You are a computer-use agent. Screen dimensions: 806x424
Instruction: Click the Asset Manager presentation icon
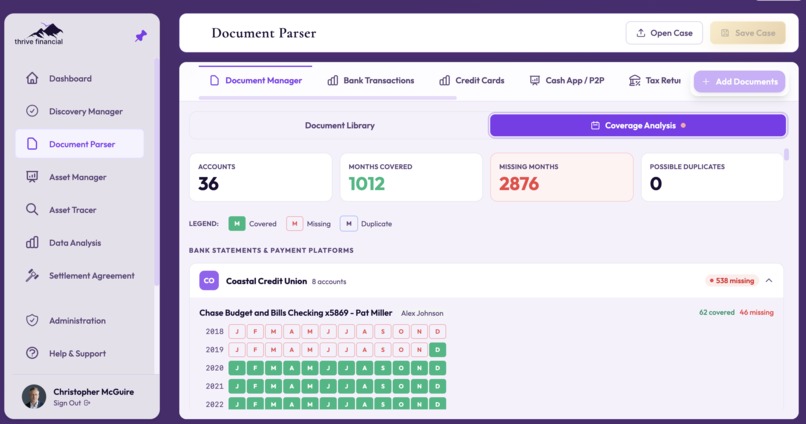pyautogui.click(x=32, y=177)
